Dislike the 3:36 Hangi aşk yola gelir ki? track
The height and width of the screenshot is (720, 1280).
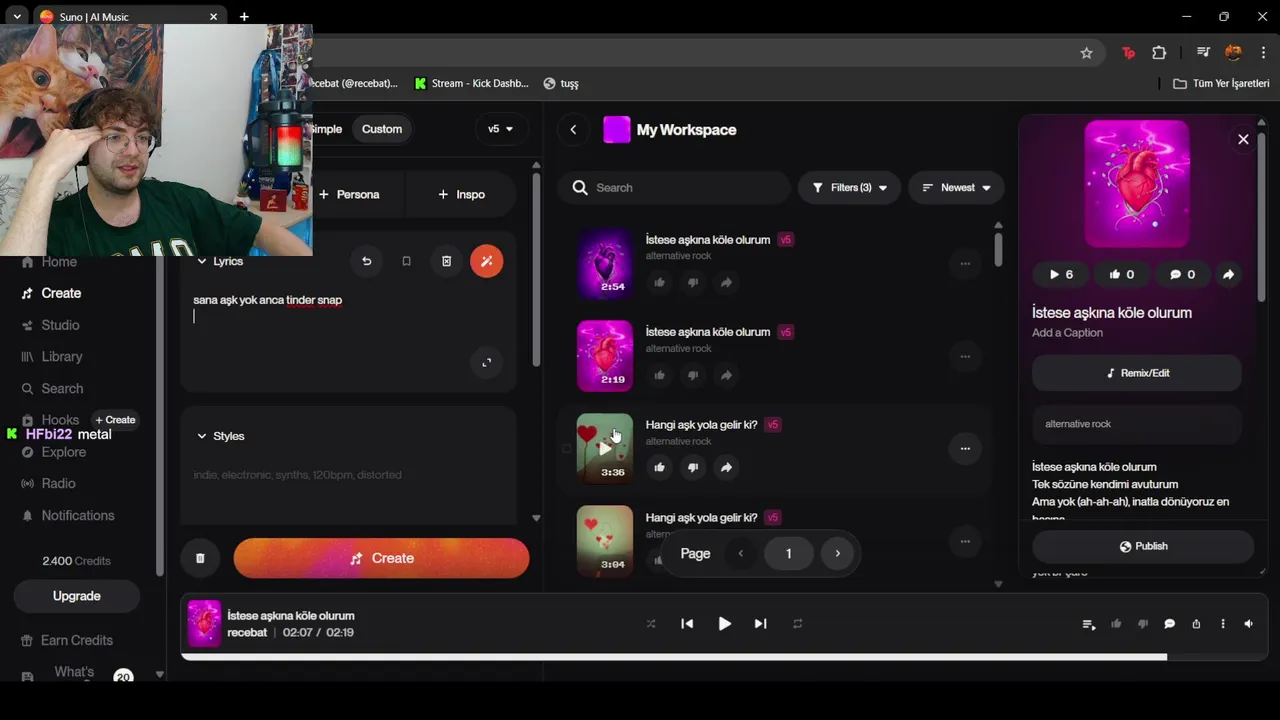click(x=693, y=467)
